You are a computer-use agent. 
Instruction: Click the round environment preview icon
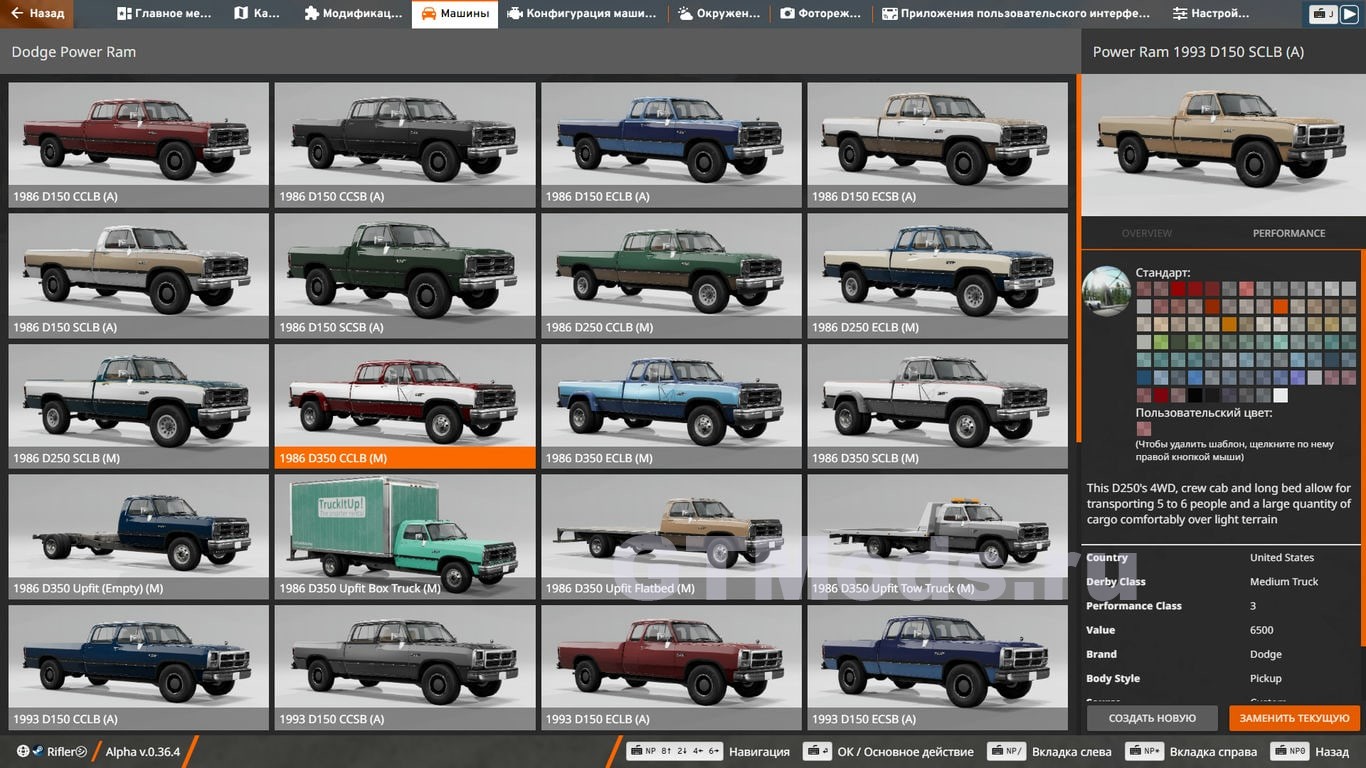(x=1106, y=291)
